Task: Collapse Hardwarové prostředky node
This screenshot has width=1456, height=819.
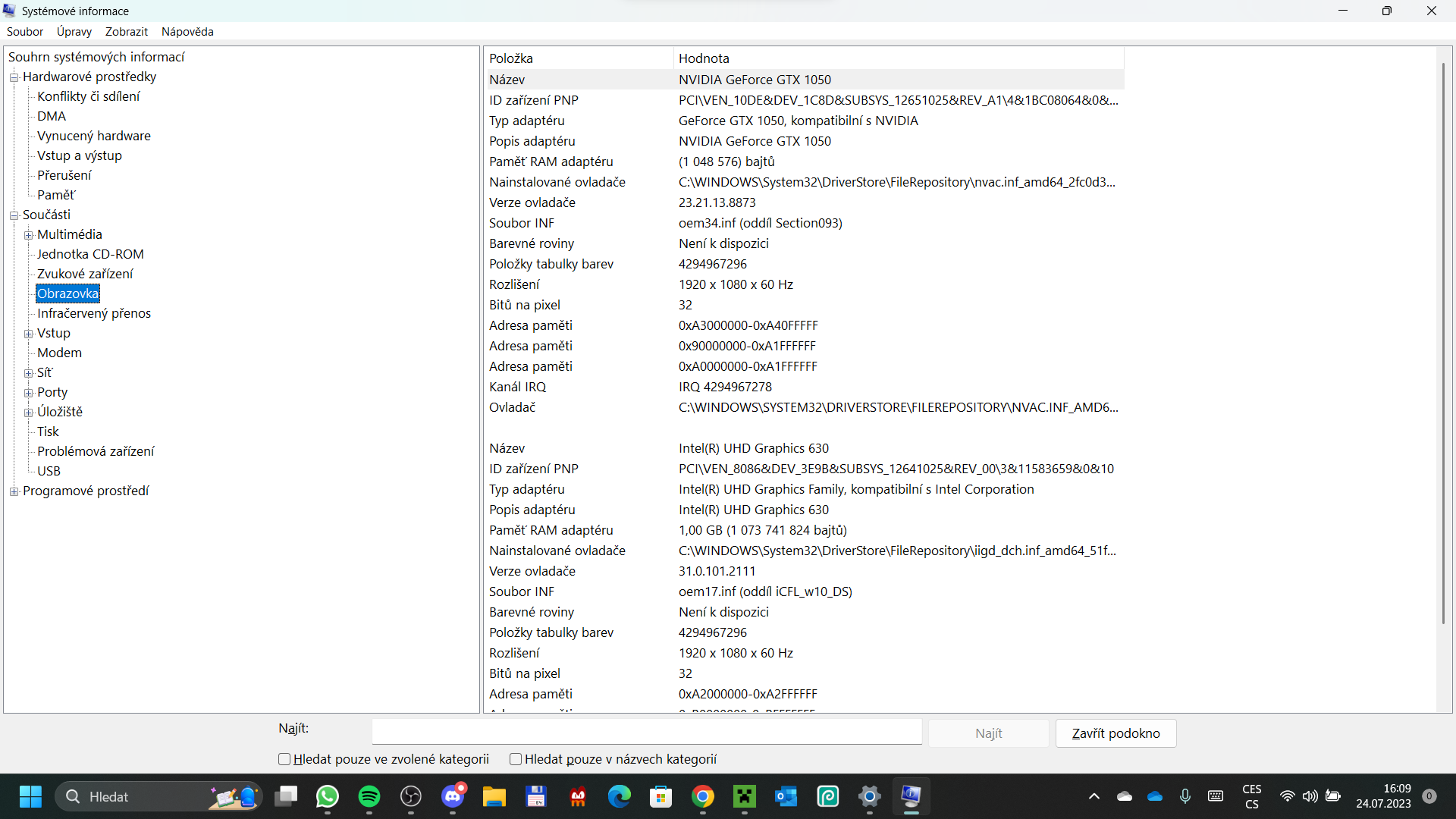Action: coord(14,77)
